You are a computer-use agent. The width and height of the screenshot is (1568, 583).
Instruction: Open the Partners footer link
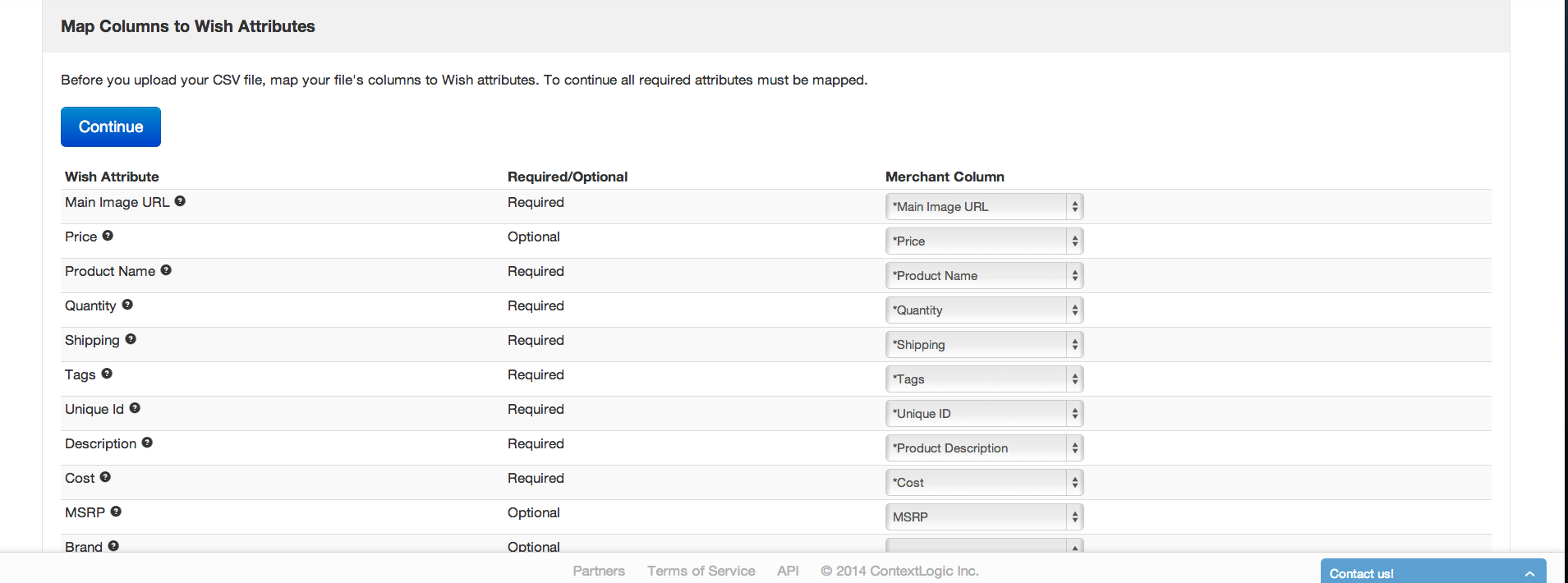coord(599,571)
